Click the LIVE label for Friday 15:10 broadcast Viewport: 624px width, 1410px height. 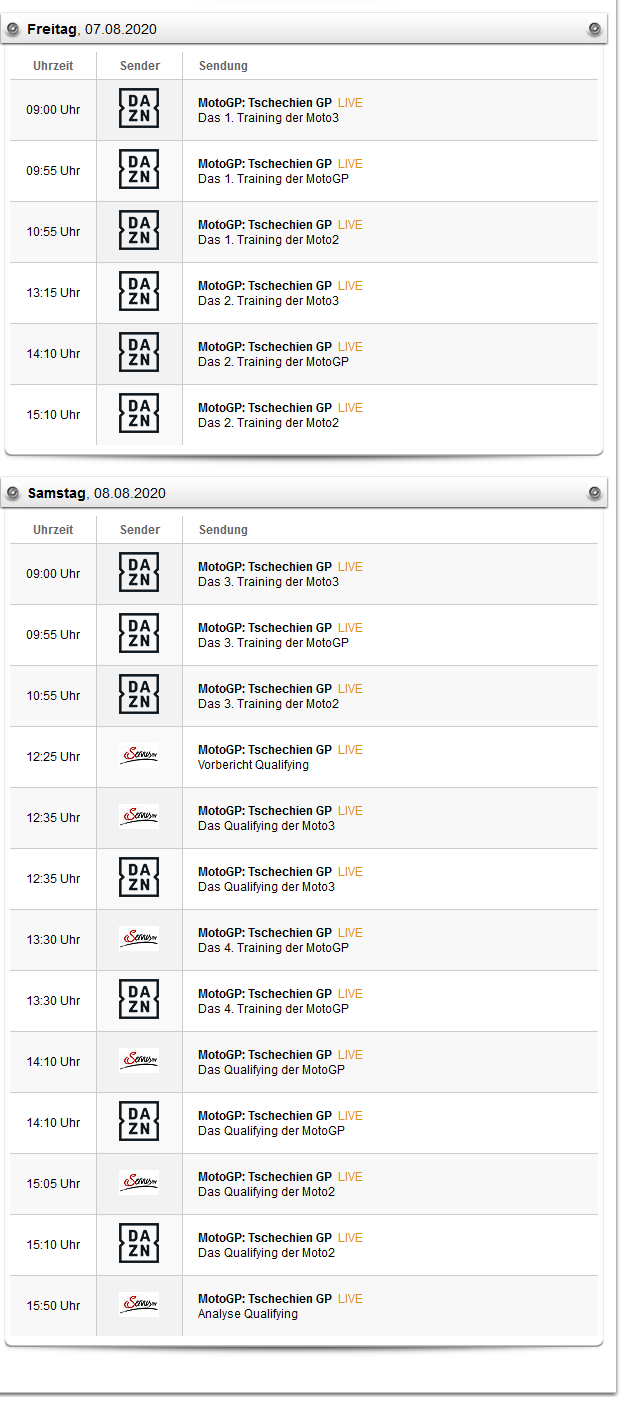coord(350,408)
